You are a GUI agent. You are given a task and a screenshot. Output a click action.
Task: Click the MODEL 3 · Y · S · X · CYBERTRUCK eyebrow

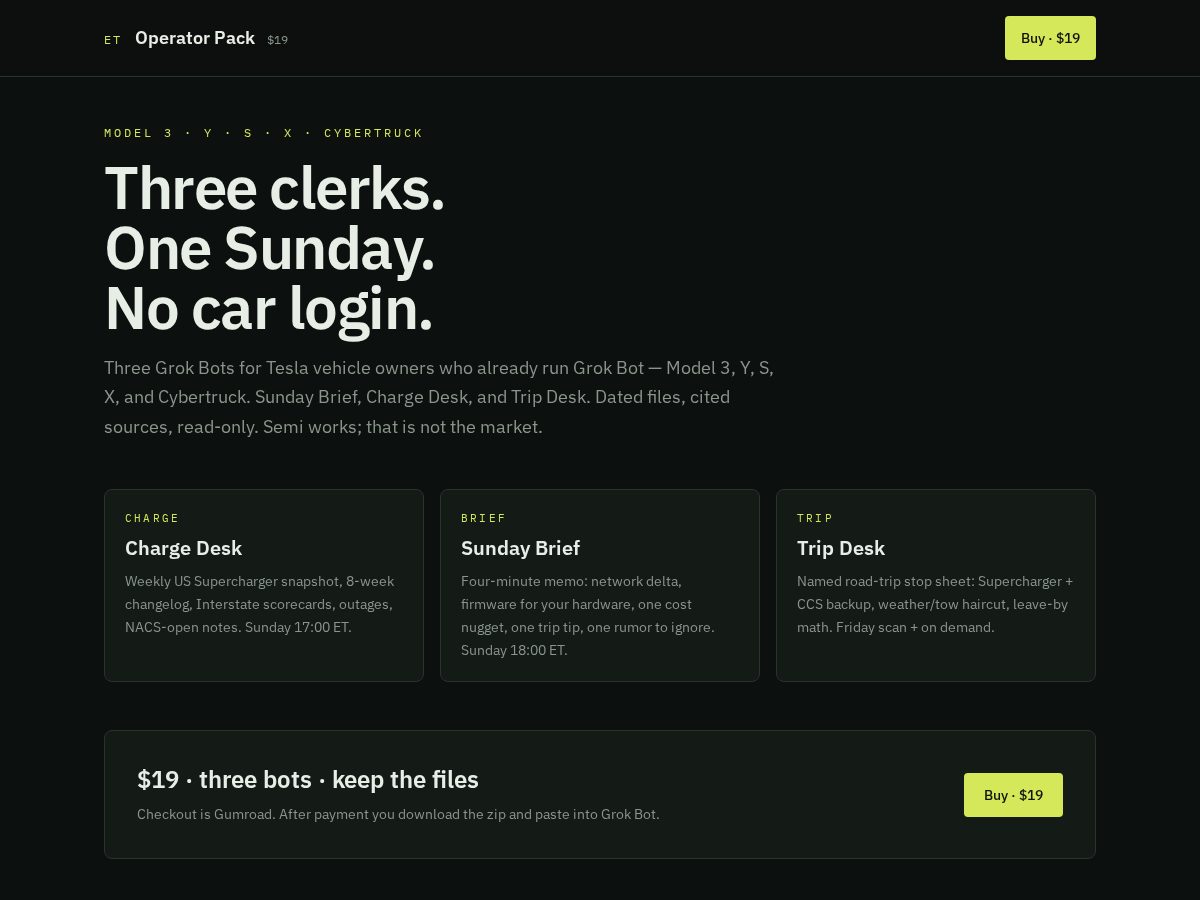[x=264, y=133]
